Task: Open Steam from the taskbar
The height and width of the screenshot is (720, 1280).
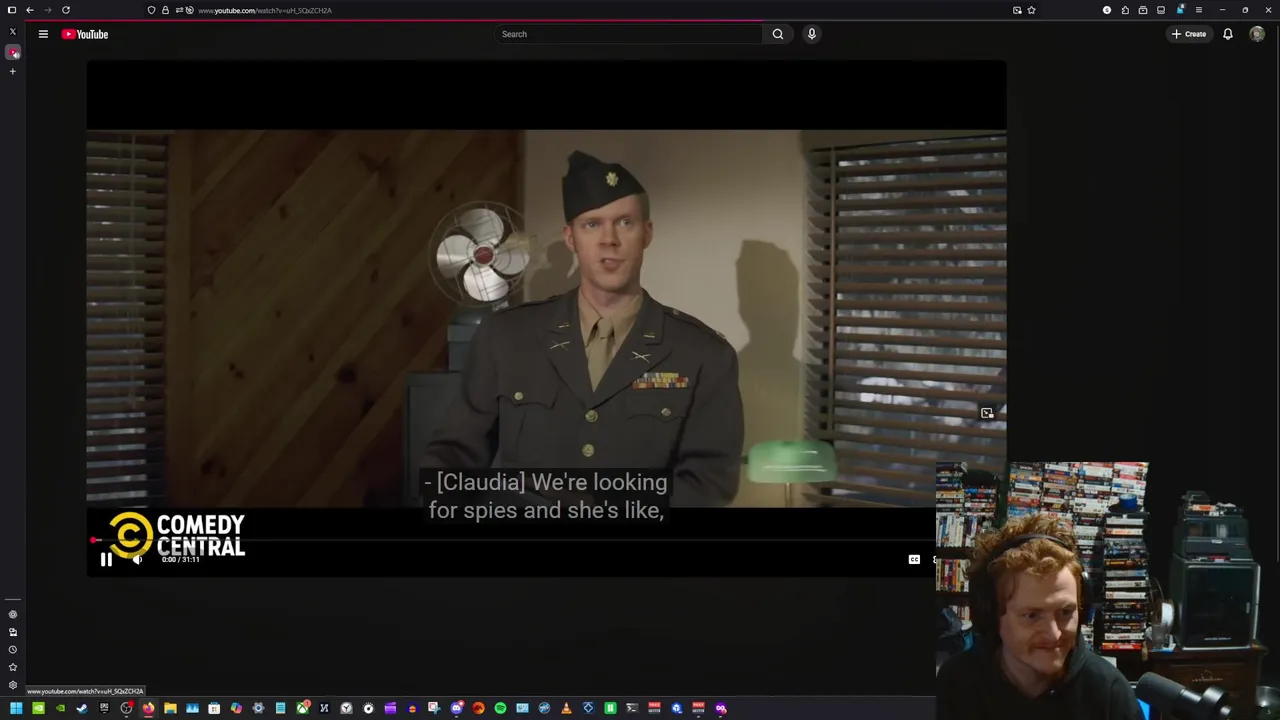Action: (82, 708)
